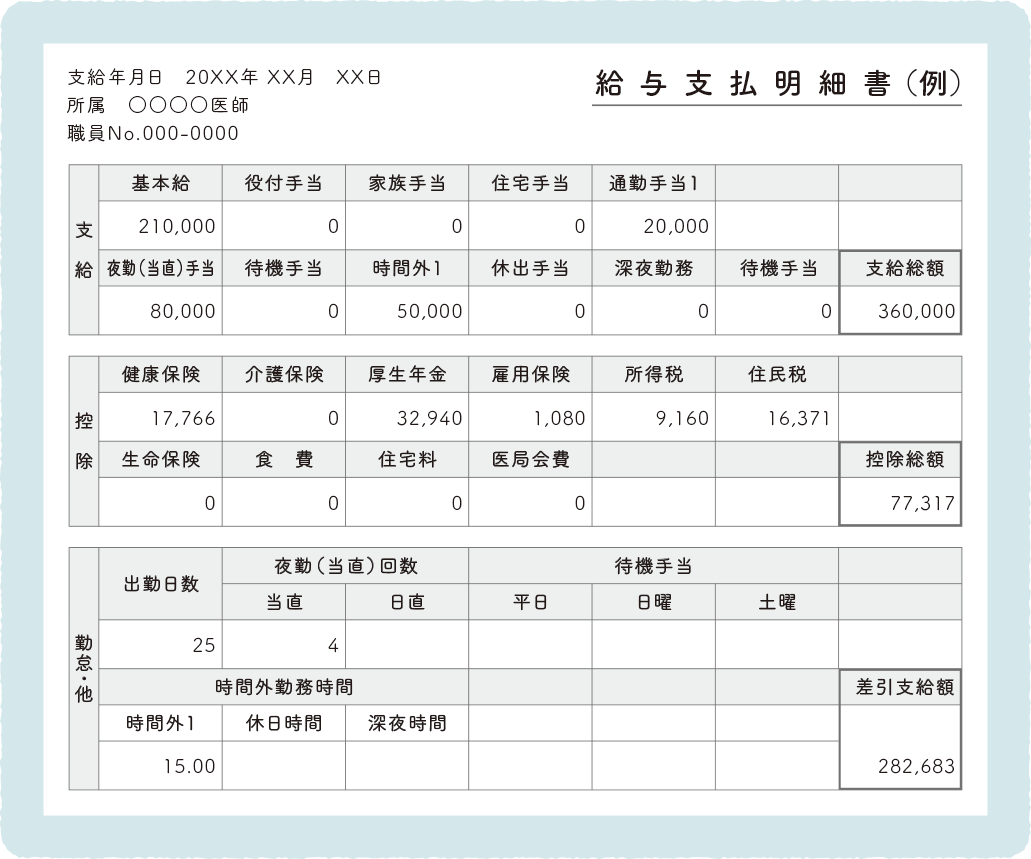Click the "0" value under "介護保険"
1031x859 pixels.
pyautogui.click(x=333, y=418)
